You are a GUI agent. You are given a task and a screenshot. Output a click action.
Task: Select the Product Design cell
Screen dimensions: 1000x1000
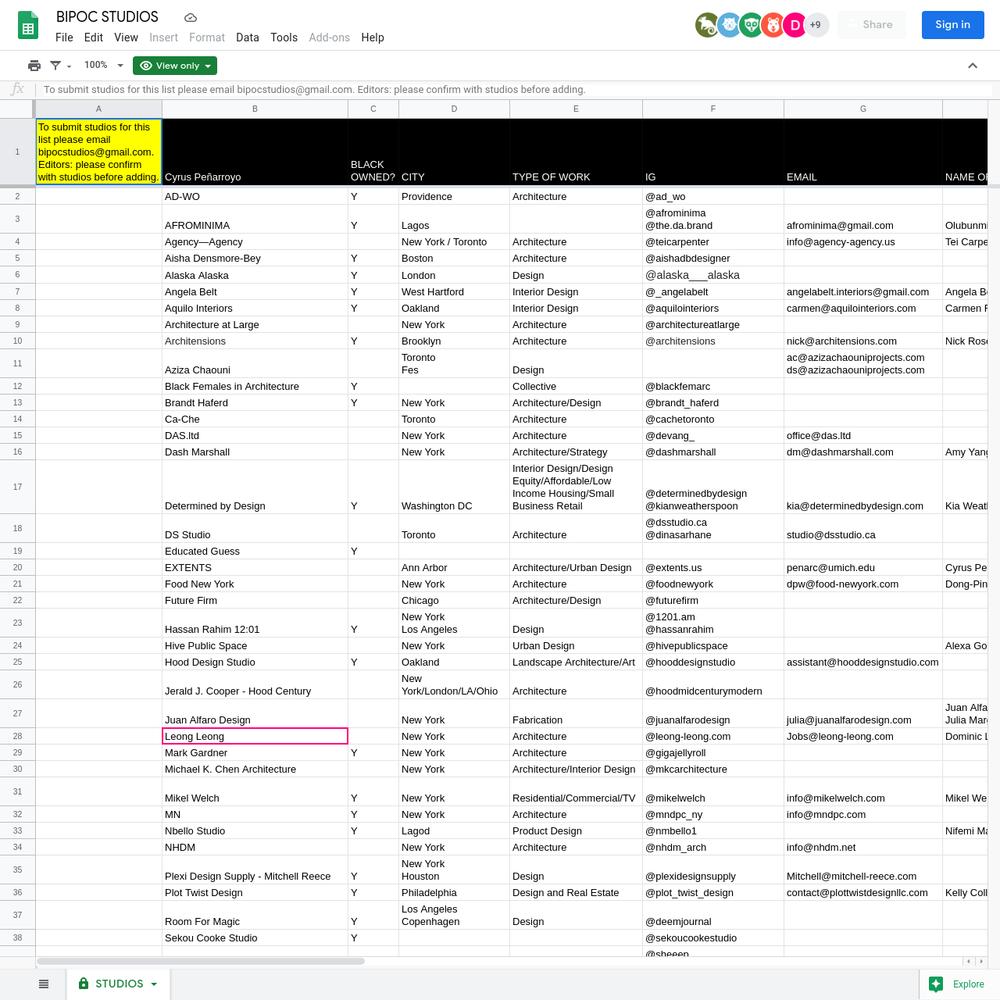(x=576, y=832)
